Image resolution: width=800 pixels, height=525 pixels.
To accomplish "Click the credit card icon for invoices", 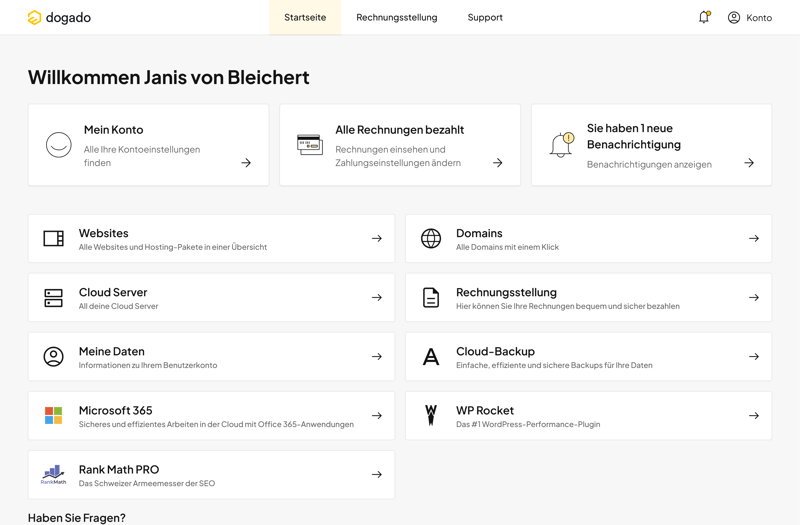I will click(310, 145).
